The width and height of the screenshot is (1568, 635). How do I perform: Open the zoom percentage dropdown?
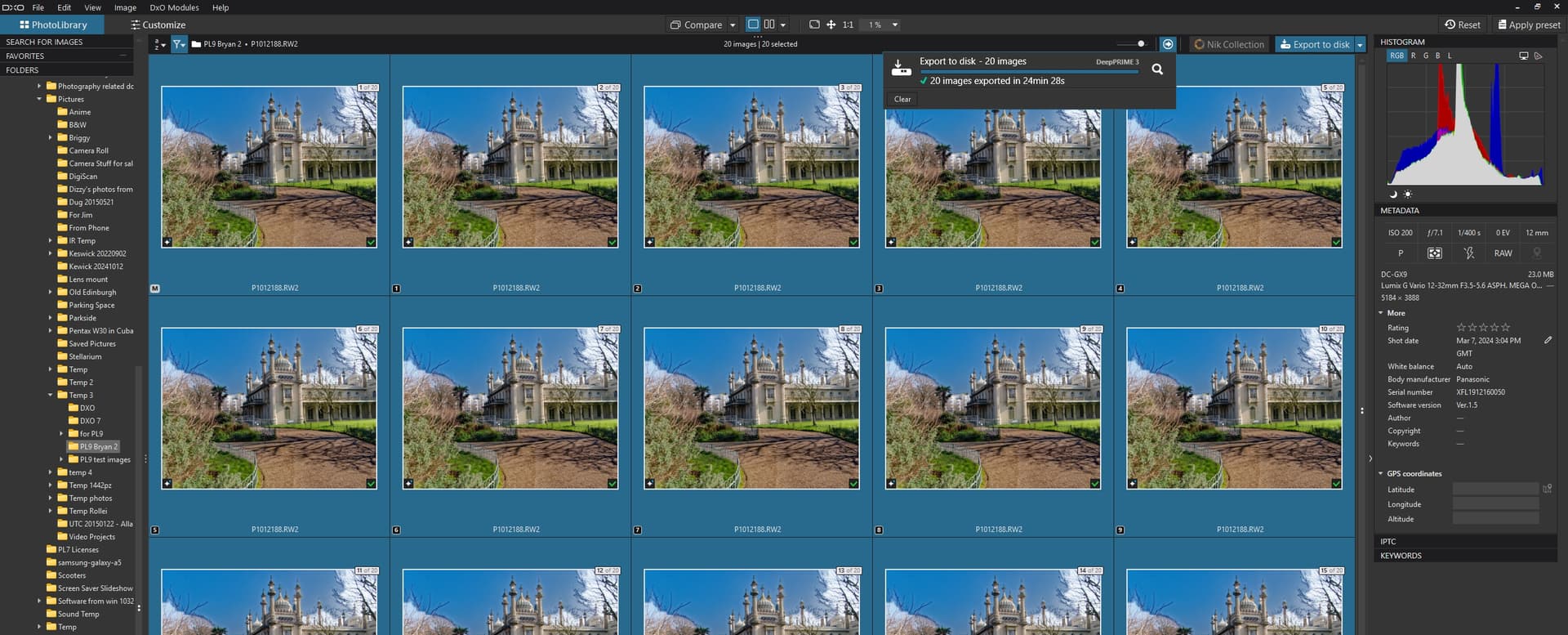[x=894, y=25]
